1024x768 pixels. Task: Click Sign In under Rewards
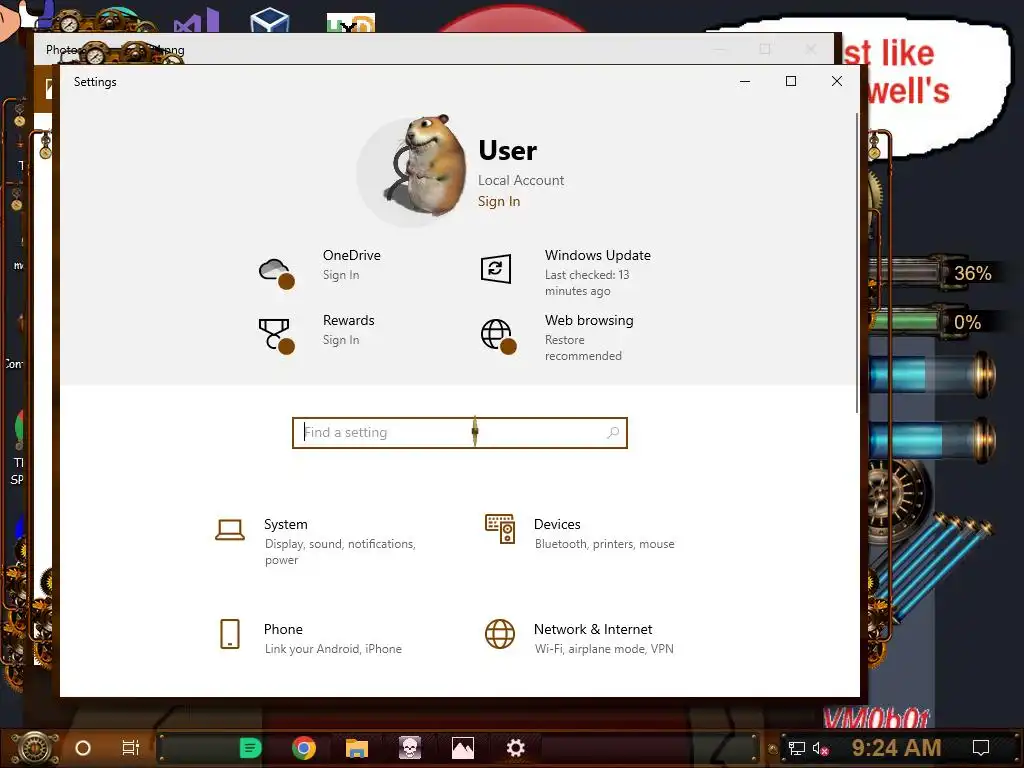(341, 340)
